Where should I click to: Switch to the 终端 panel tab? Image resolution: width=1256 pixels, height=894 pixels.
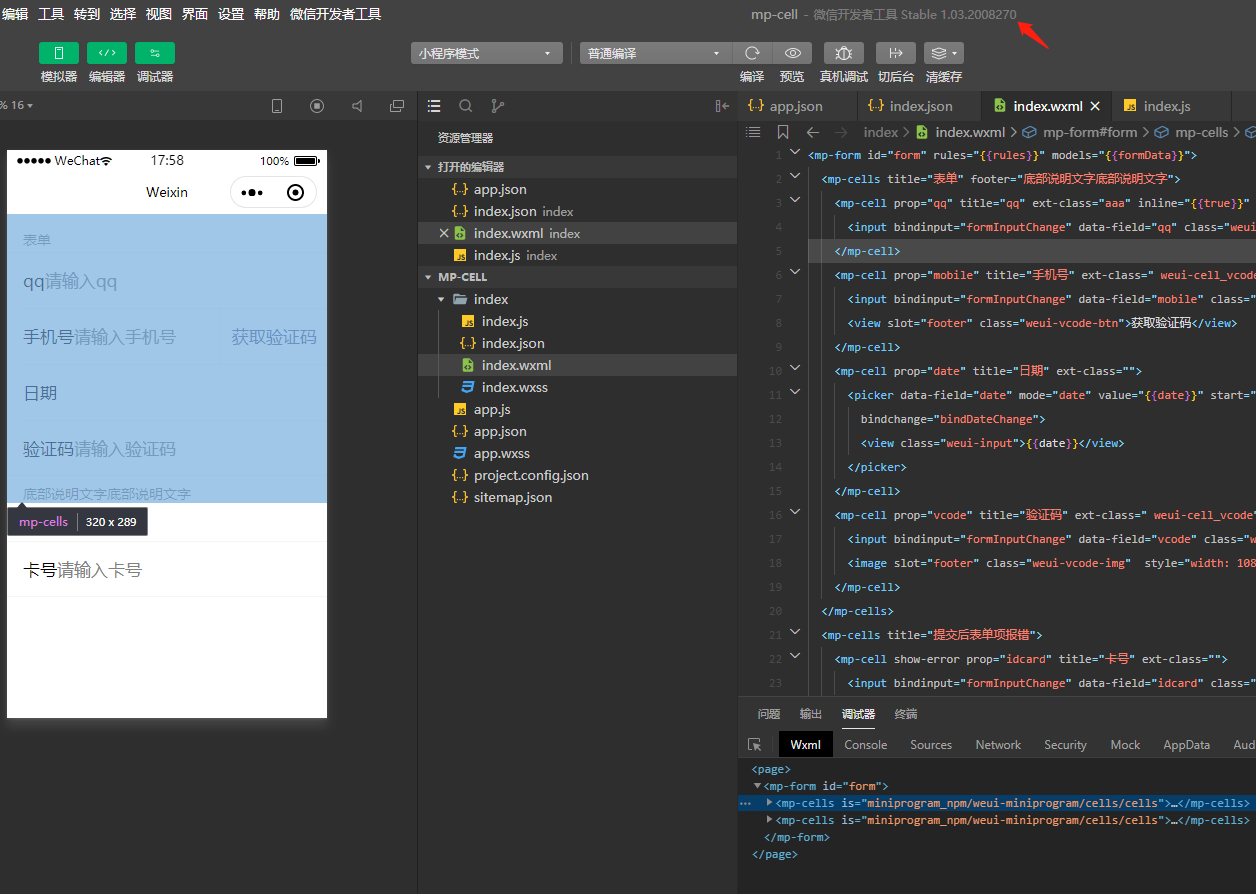[x=906, y=714]
